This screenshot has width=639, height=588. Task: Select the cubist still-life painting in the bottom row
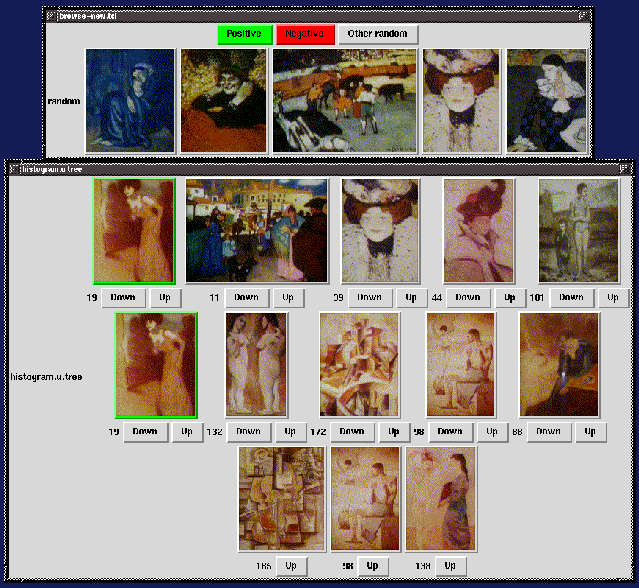tap(282, 499)
